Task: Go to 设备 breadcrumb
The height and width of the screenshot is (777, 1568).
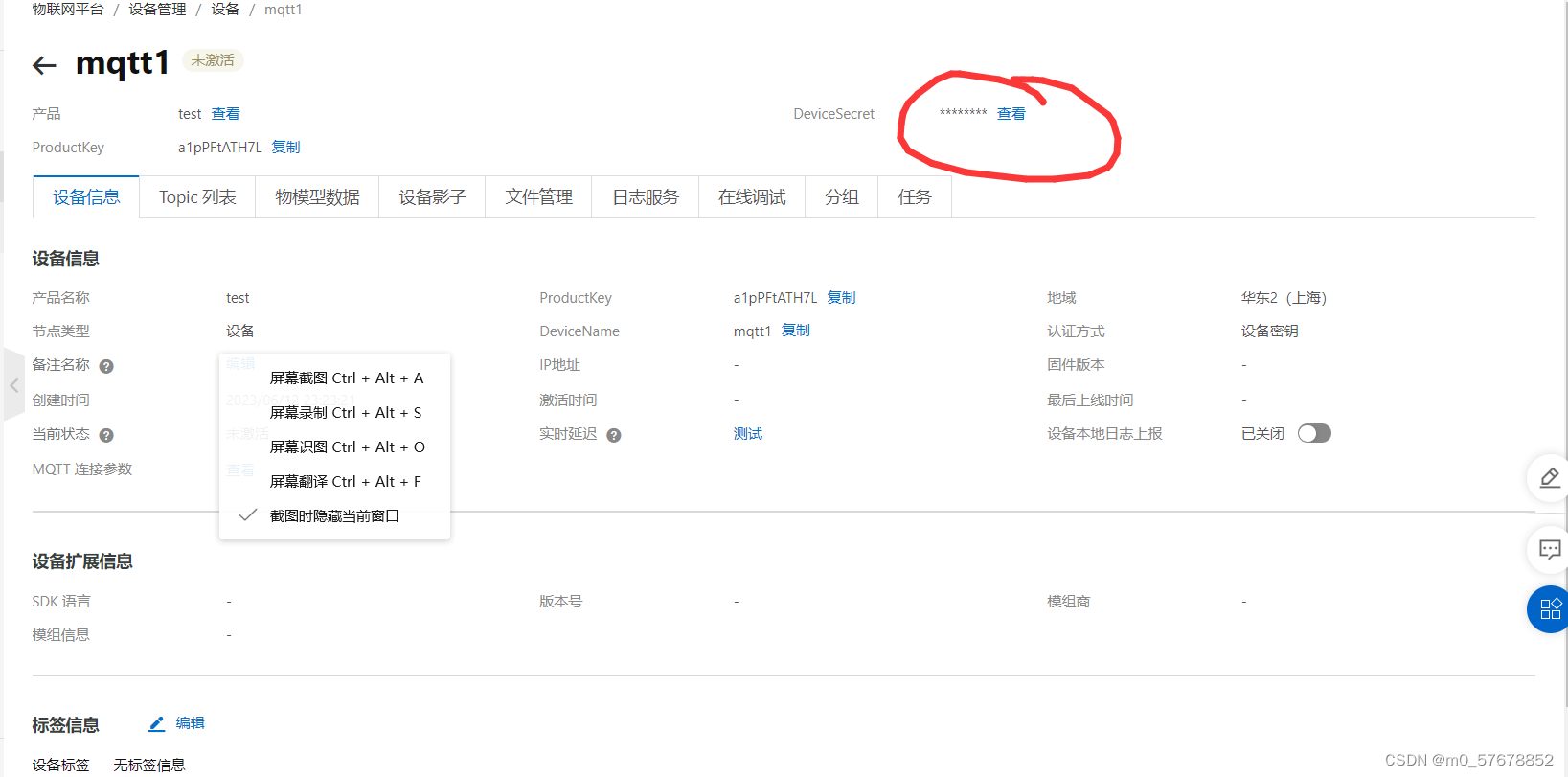Action: [x=225, y=10]
